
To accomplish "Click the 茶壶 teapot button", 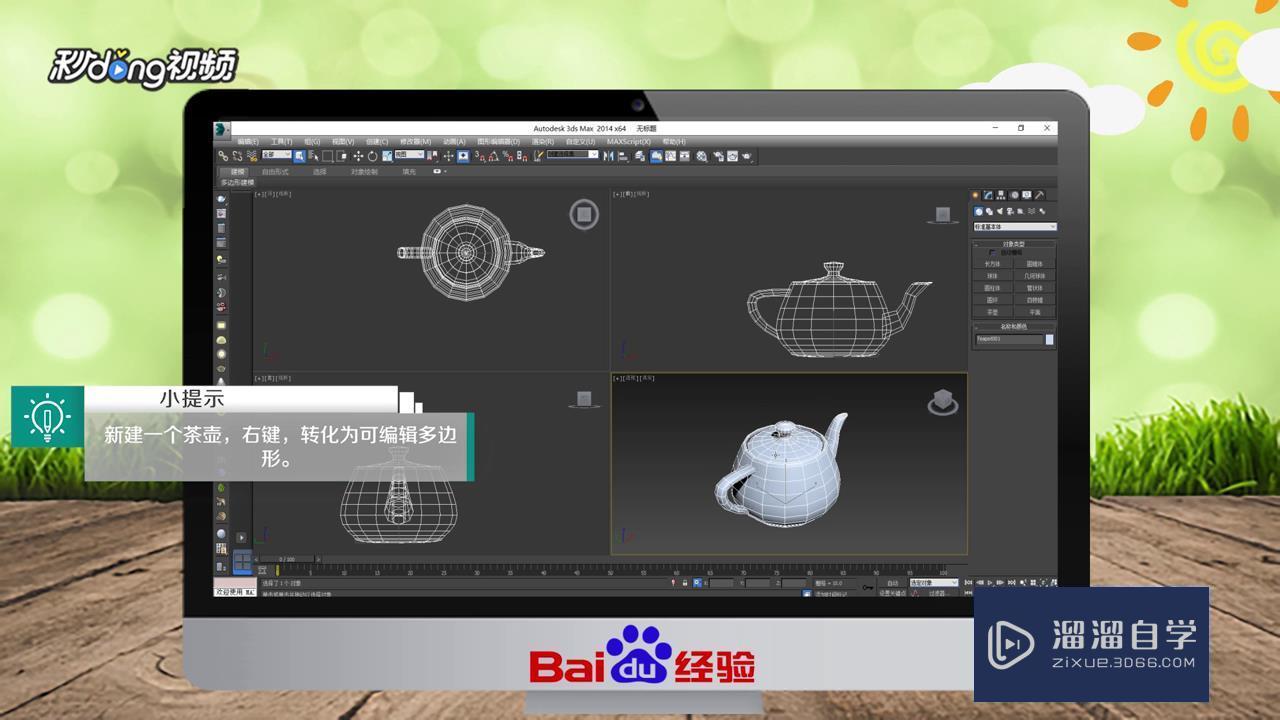I will 993,312.
